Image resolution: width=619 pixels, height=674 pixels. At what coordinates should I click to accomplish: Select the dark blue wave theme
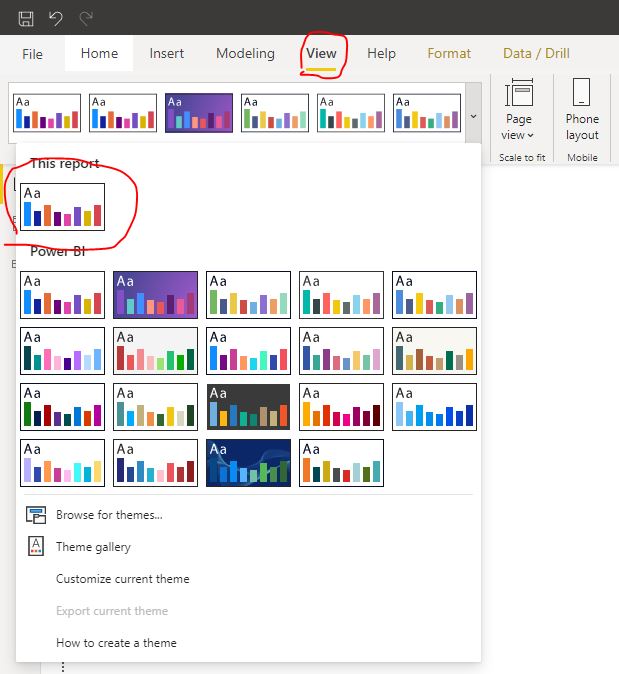248,463
